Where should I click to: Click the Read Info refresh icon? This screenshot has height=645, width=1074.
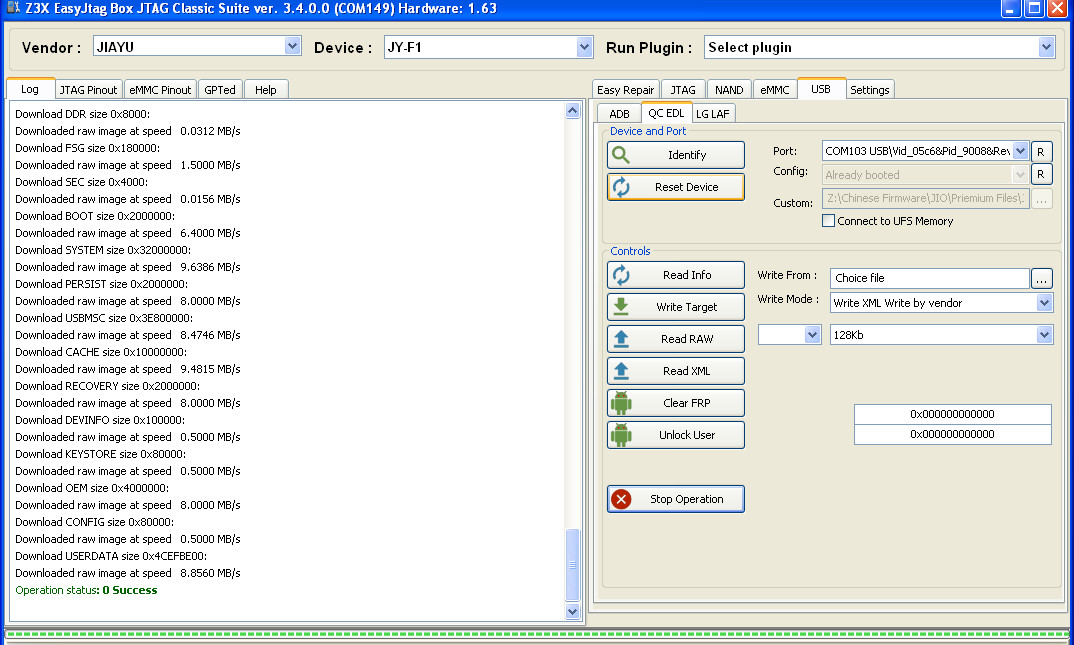coord(621,275)
